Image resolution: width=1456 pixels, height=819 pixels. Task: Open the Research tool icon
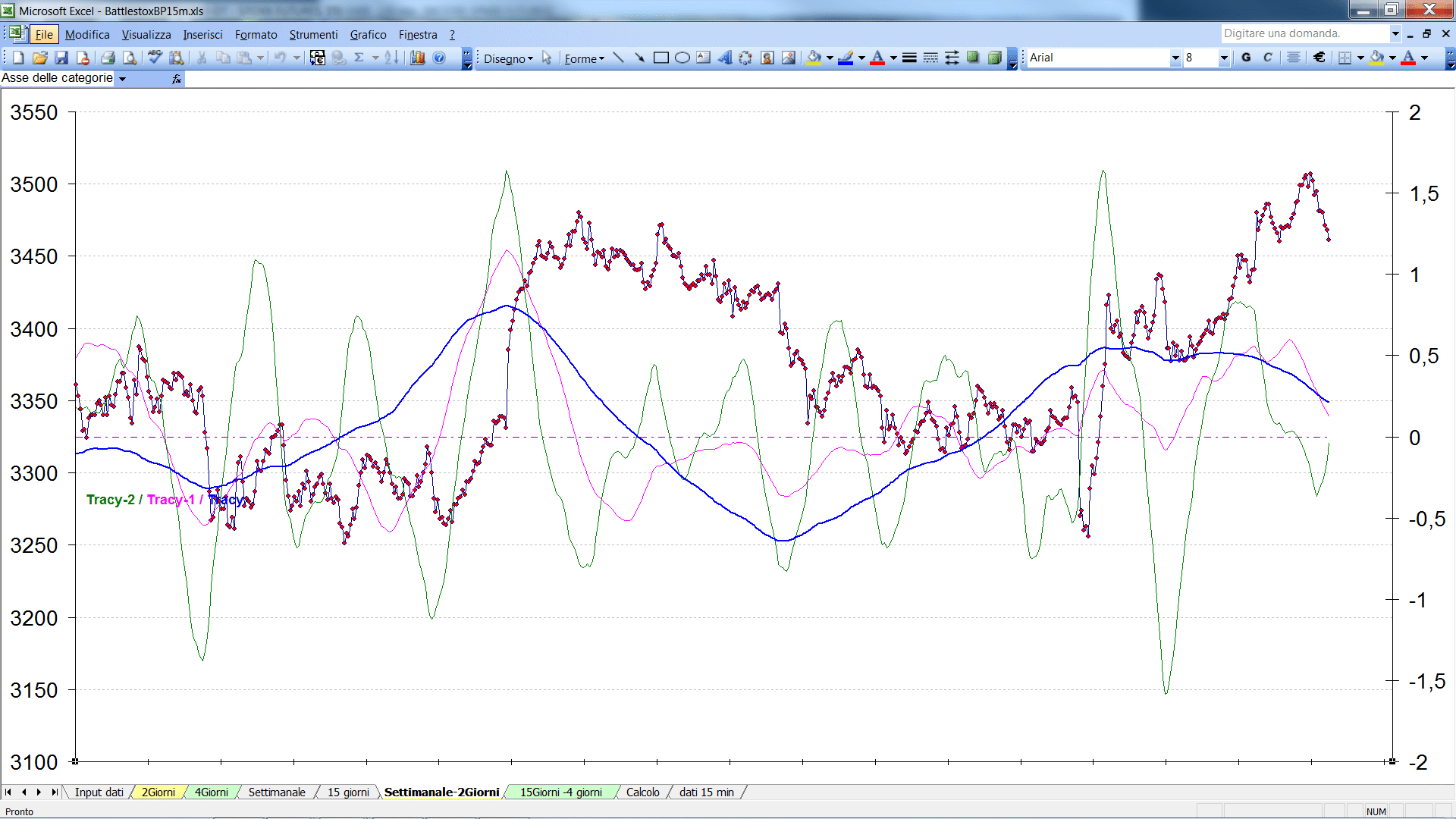click(x=176, y=58)
